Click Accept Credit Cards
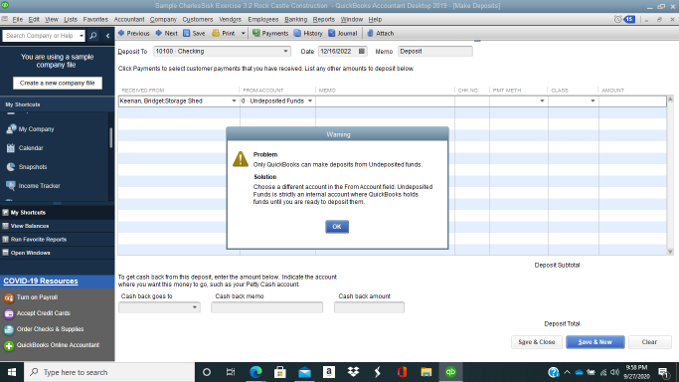 tap(37, 313)
